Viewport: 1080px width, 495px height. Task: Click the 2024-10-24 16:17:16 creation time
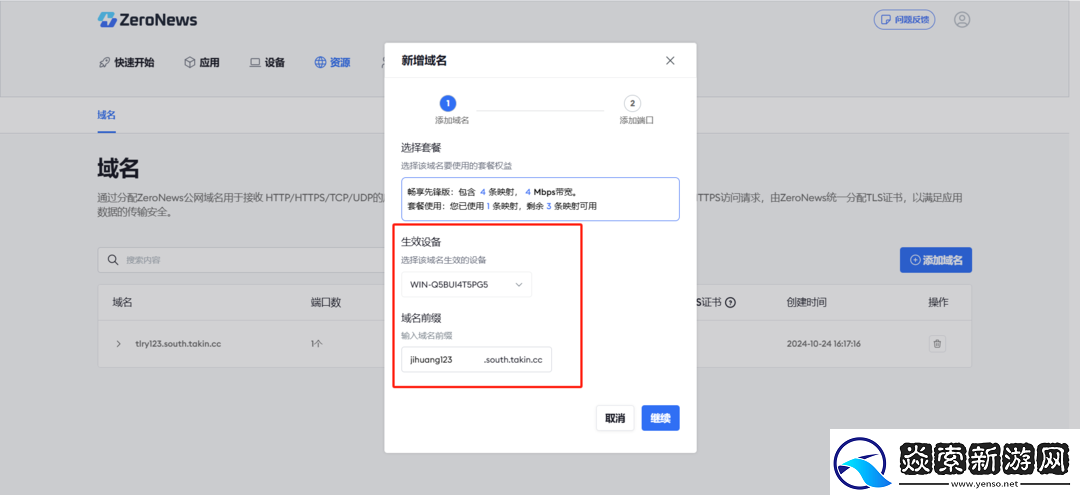click(824, 344)
